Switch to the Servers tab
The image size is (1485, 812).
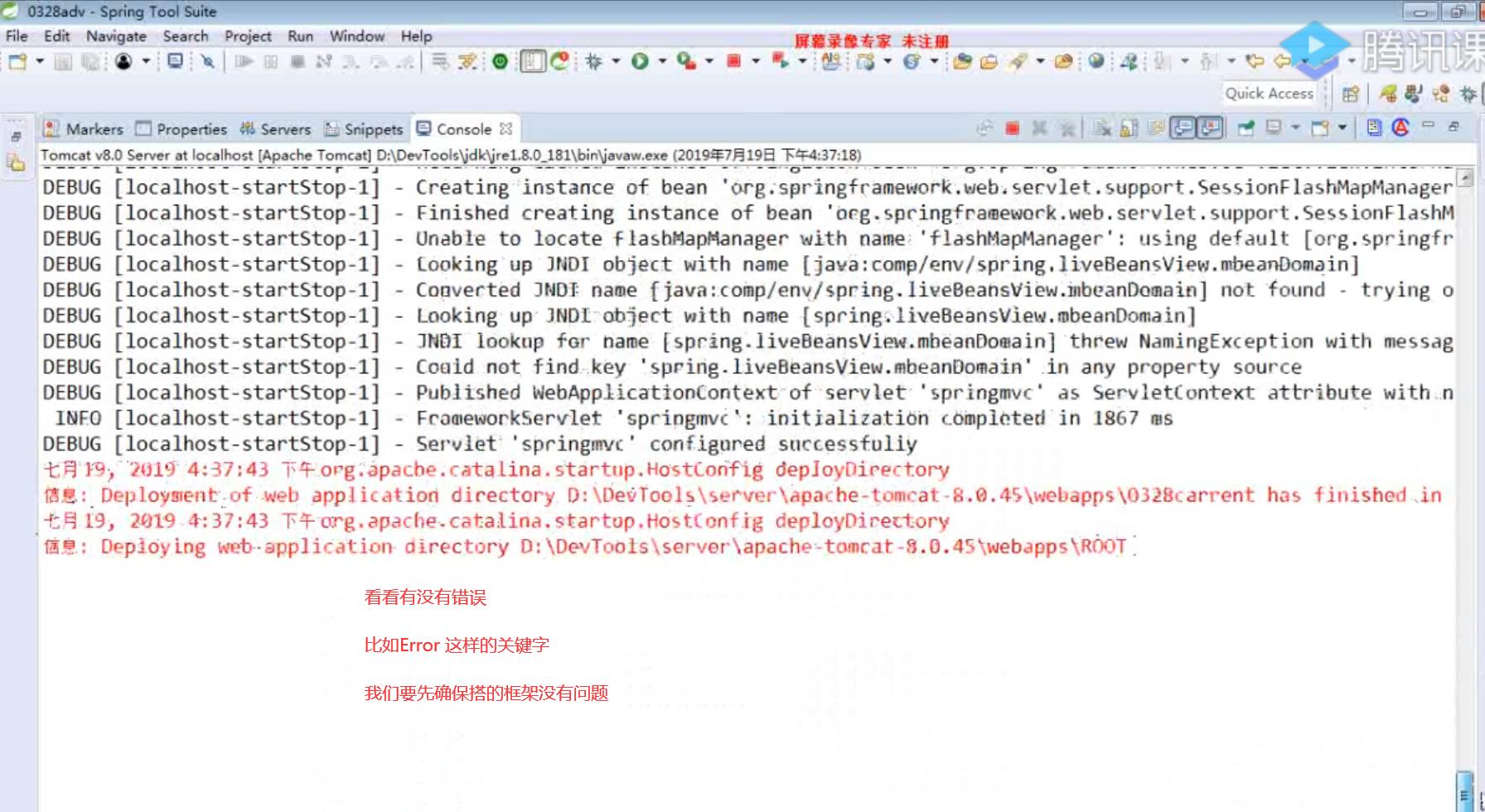(x=275, y=129)
